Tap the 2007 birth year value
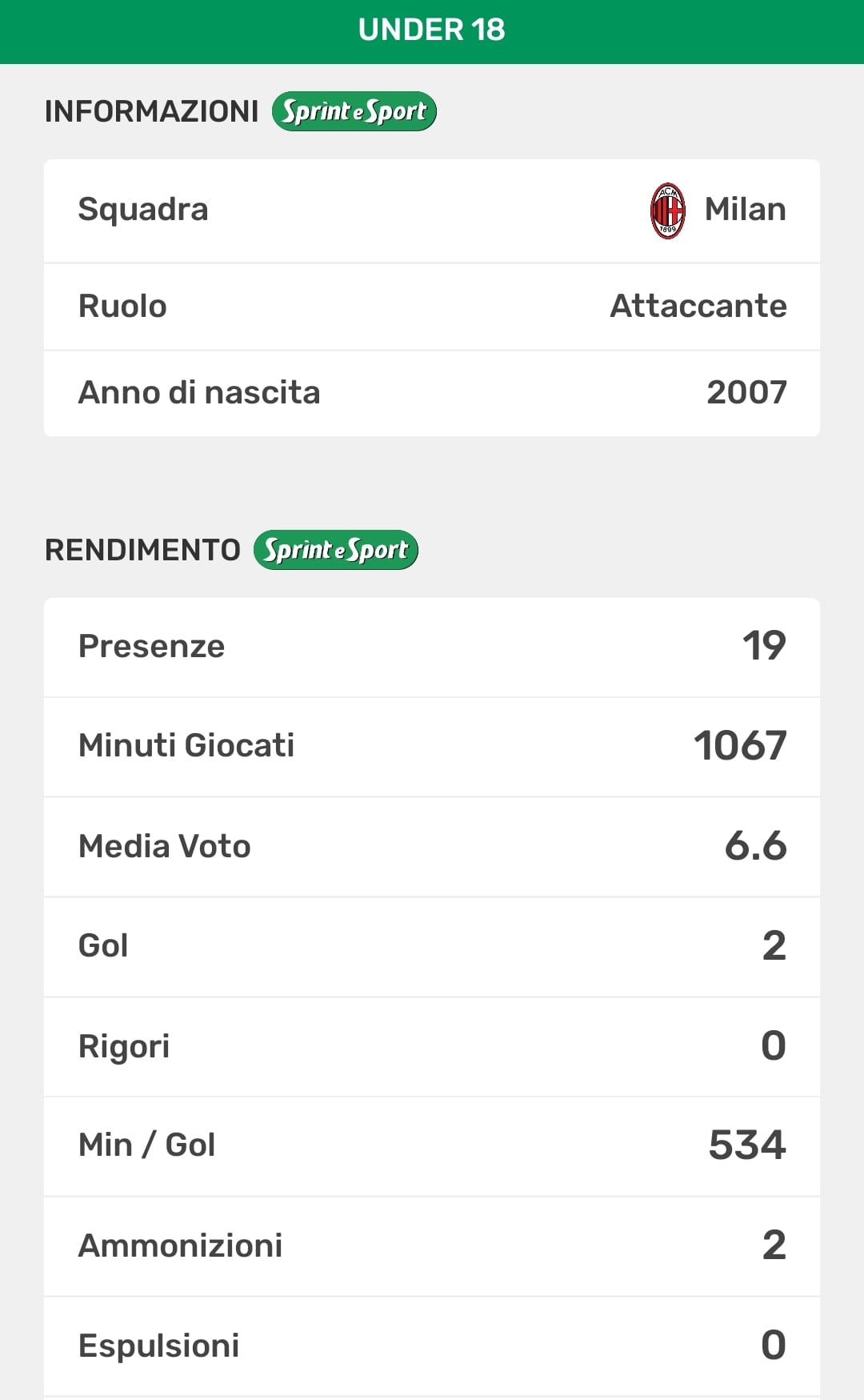This screenshot has width=864, height=1400. point(746,393)
